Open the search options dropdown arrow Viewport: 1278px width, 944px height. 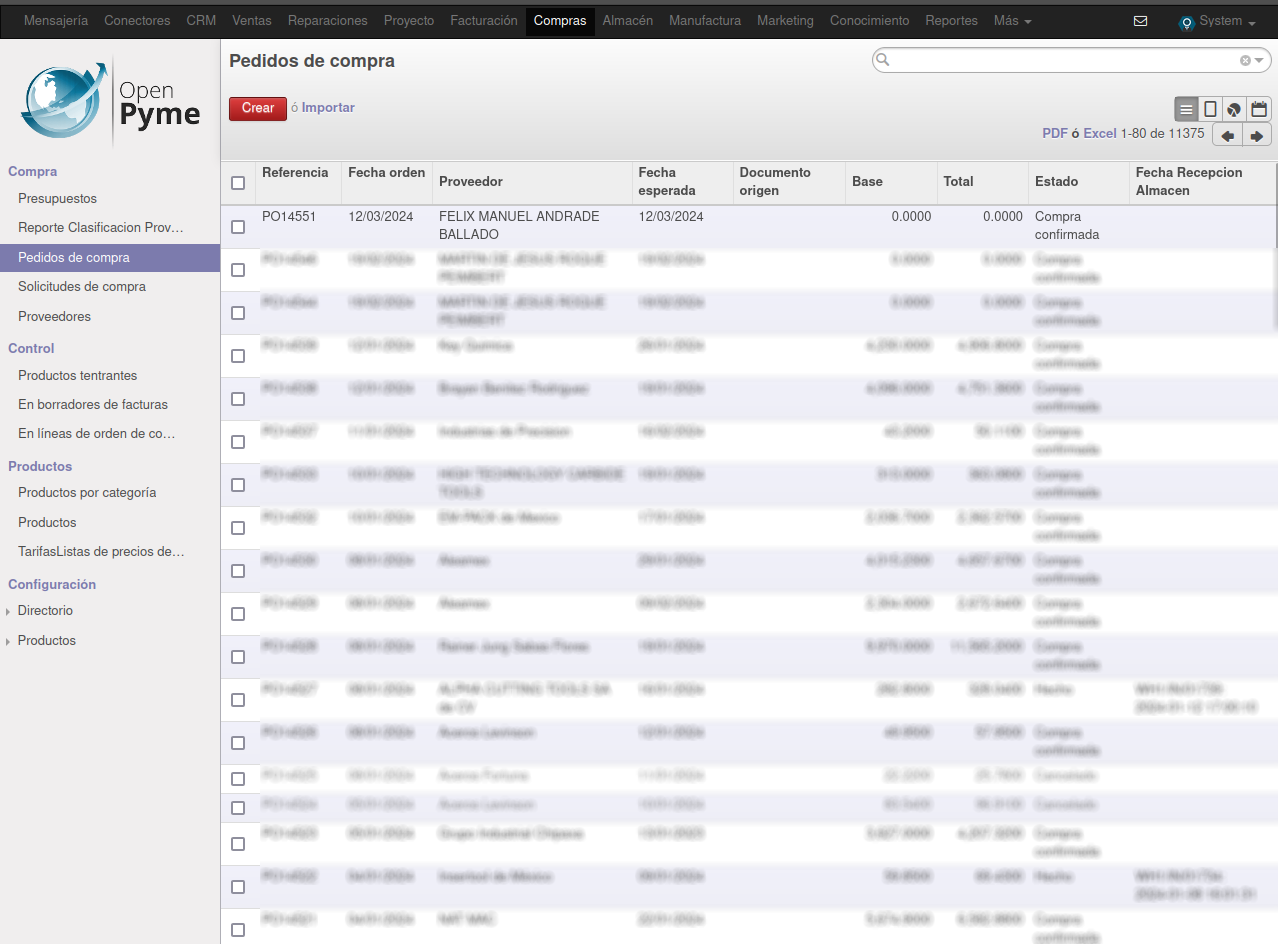pos(1259,60)
